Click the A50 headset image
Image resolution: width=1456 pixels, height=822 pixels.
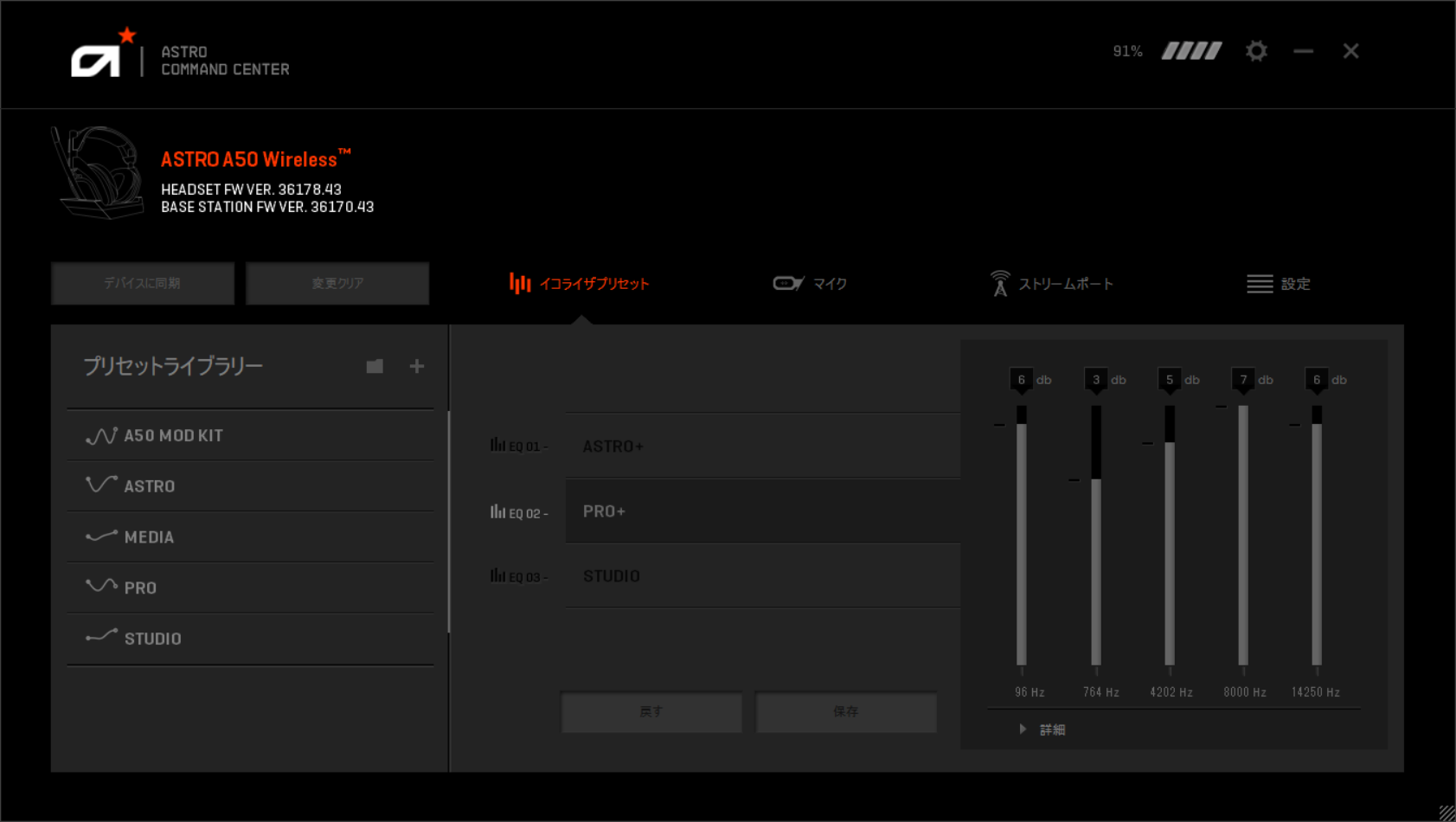[98, 172]
